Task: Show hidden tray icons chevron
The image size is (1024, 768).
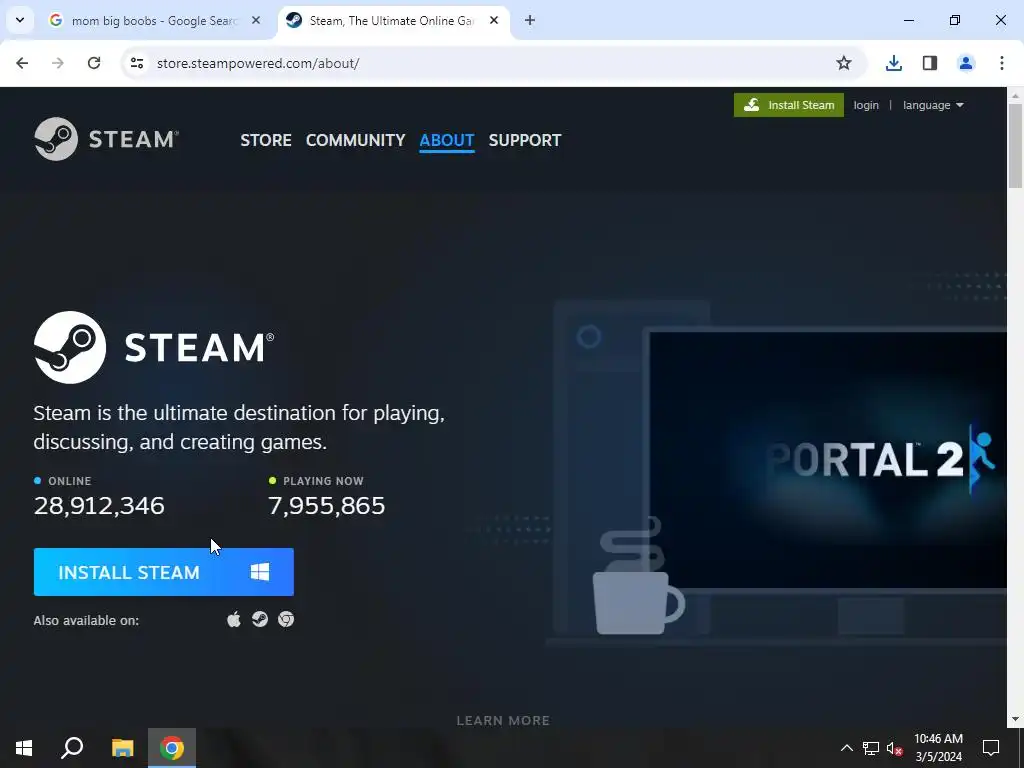Action: 846,748
